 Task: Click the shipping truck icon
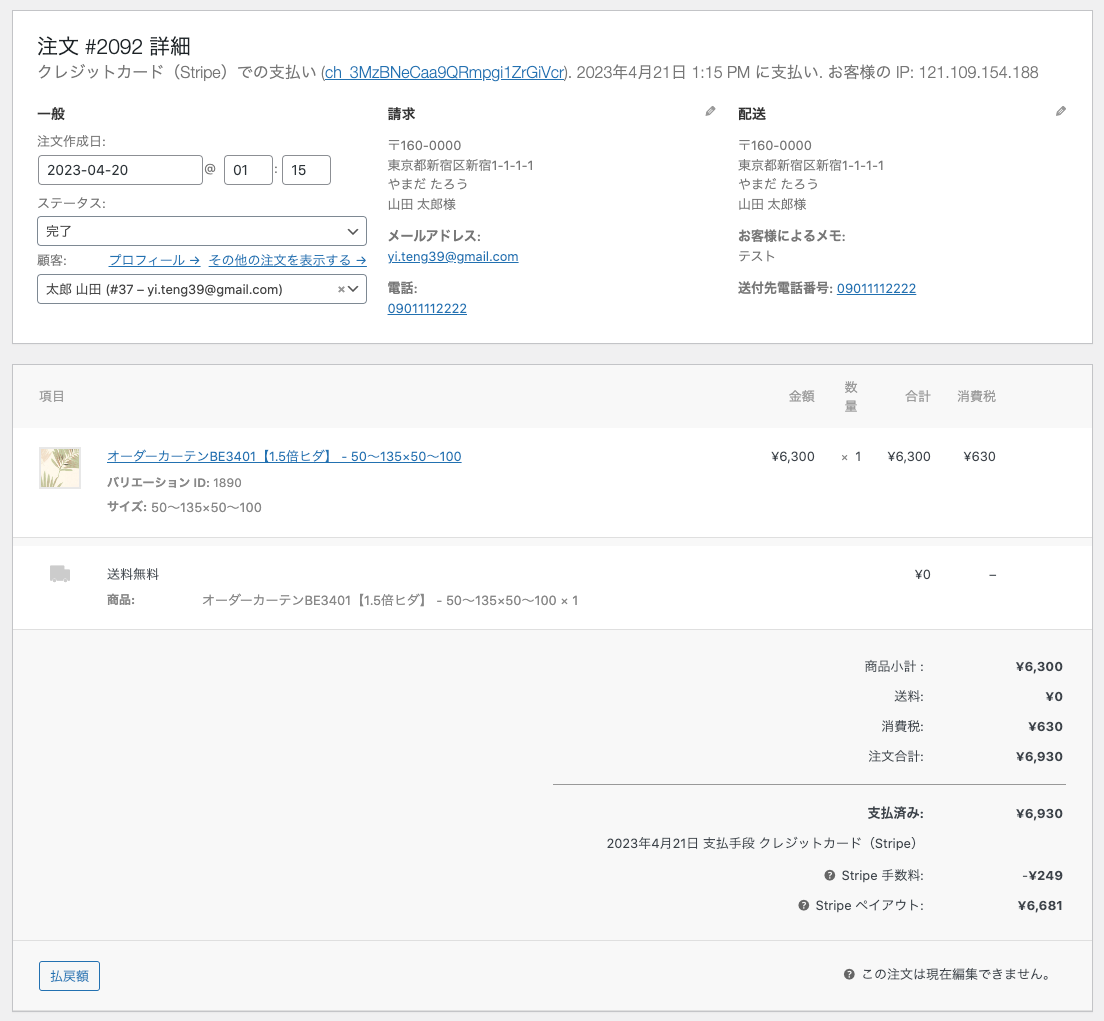[x=60, y=574]
